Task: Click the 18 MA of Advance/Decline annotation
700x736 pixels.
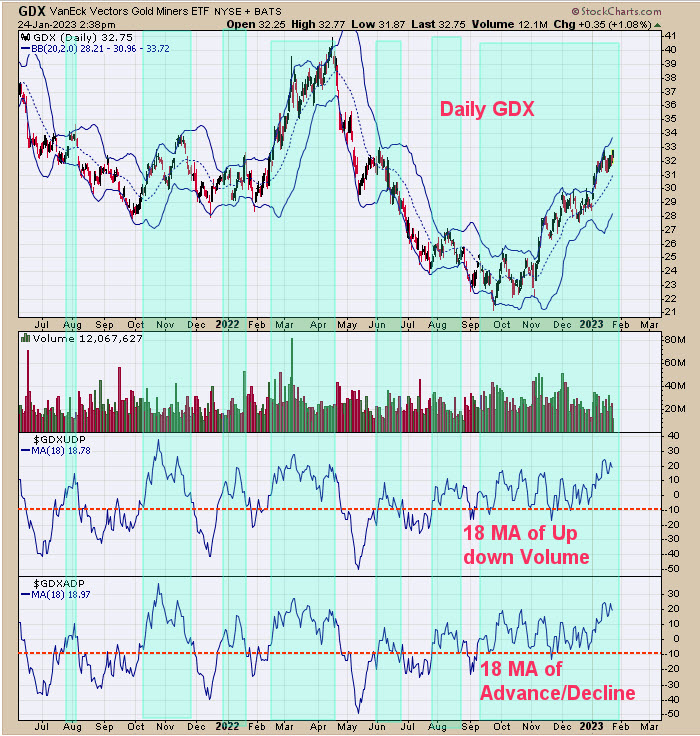Action: click(557, 681)
